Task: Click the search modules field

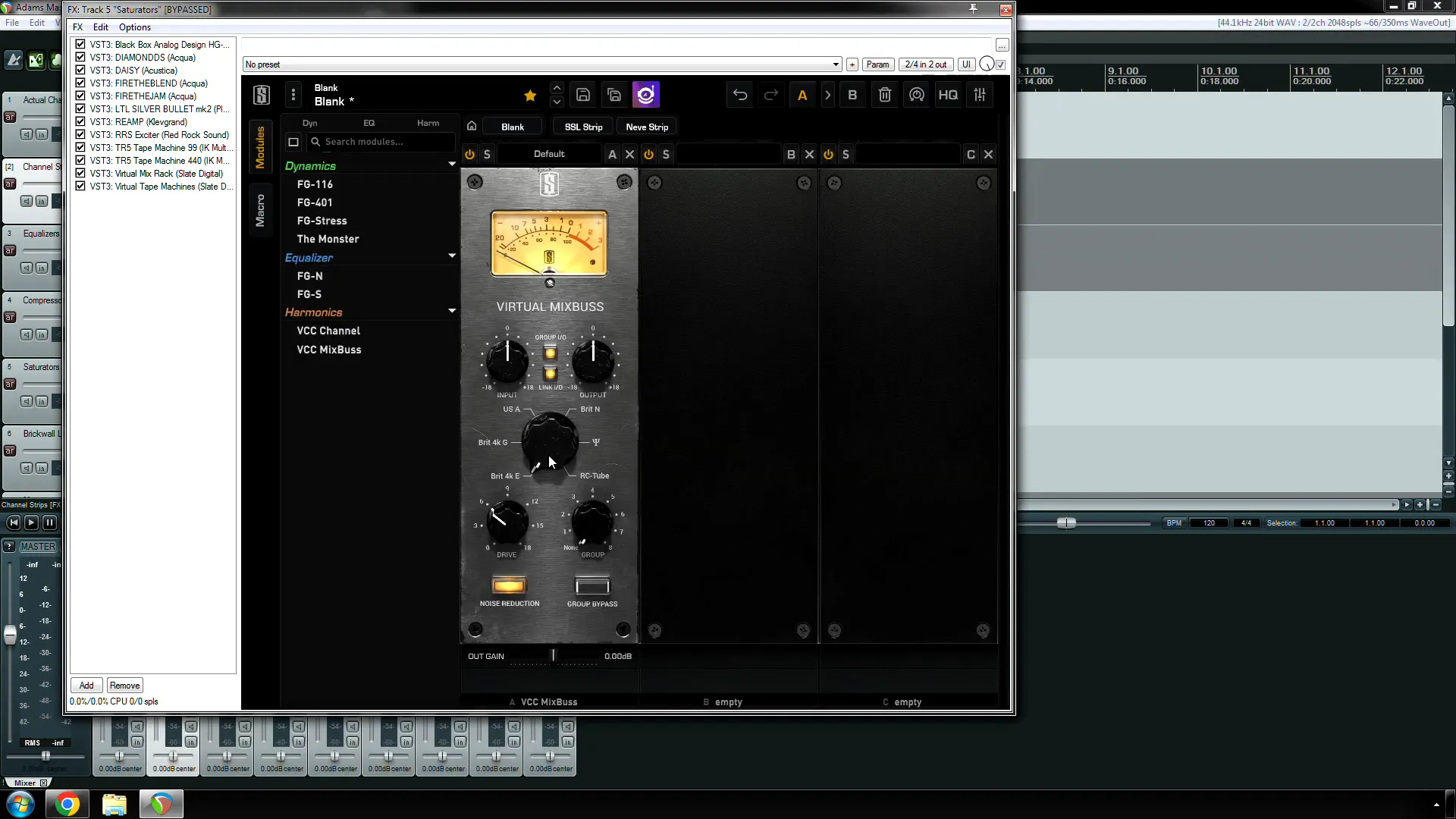Action: 381,142
